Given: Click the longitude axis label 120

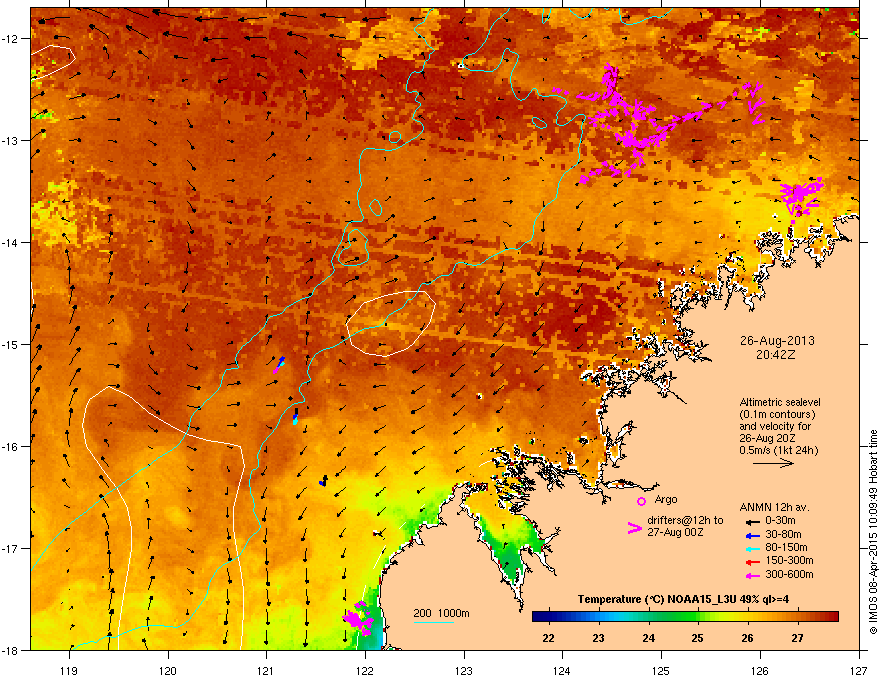Looking at the screenshot, I should pos(168,670).
